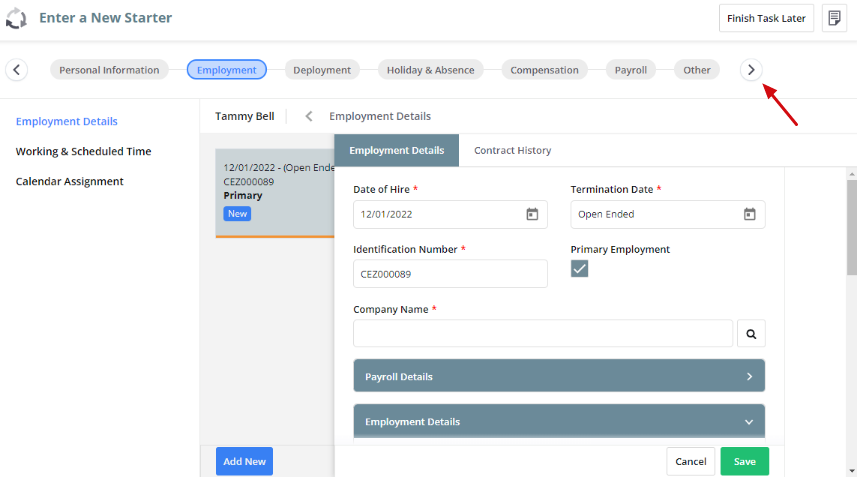Open Working & Scheduled Time section
The width and height of the screenshot is (857, 477).
tap(83, 151)
